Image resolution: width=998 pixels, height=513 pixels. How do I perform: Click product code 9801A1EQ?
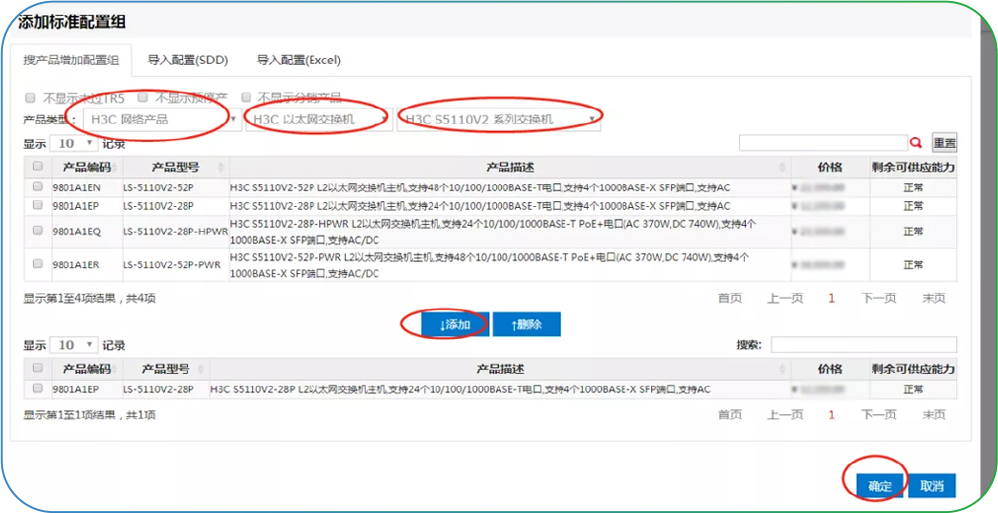[x=76, y=232]
